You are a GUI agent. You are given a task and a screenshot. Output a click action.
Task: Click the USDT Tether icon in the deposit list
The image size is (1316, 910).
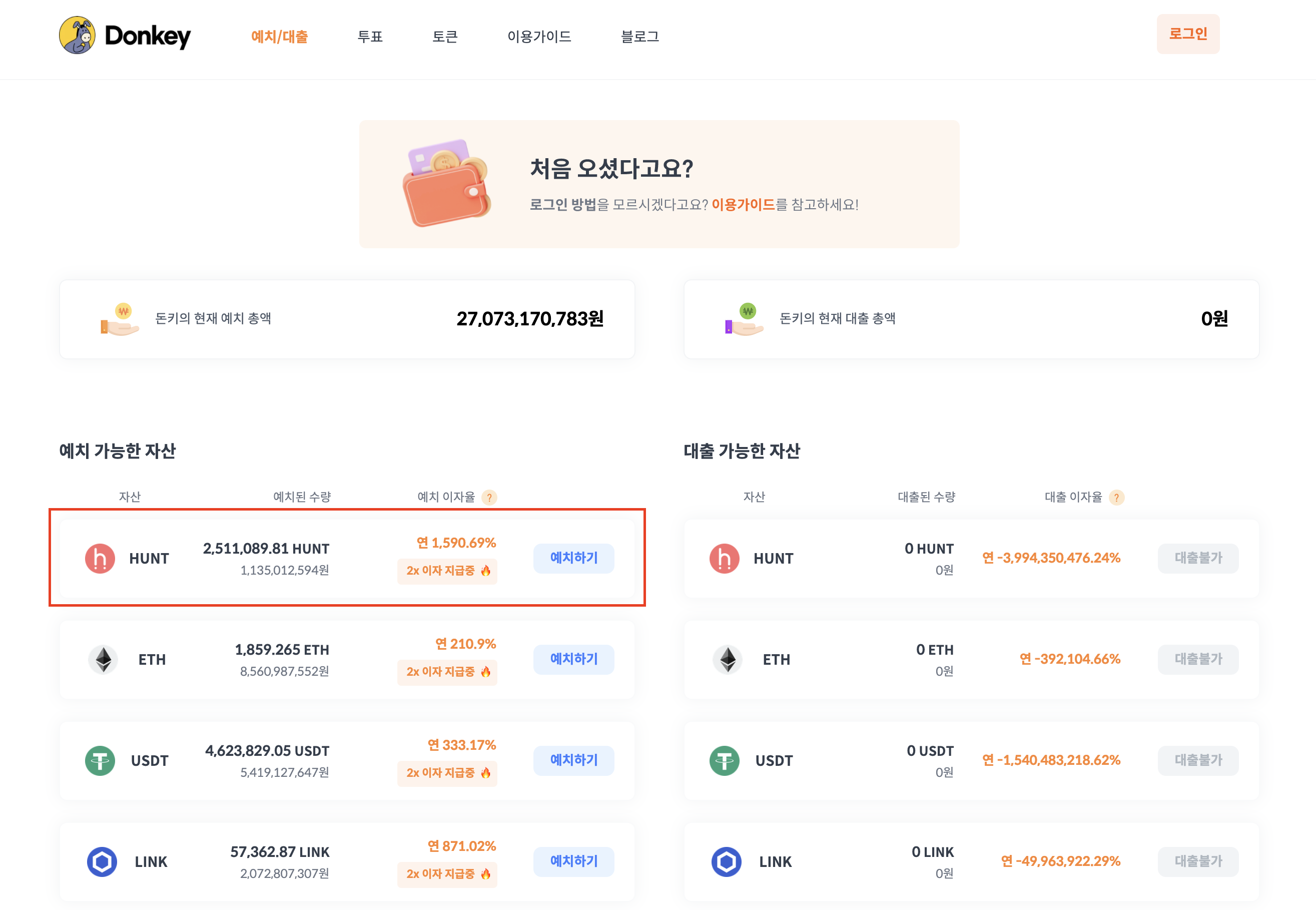pos(100,760)
